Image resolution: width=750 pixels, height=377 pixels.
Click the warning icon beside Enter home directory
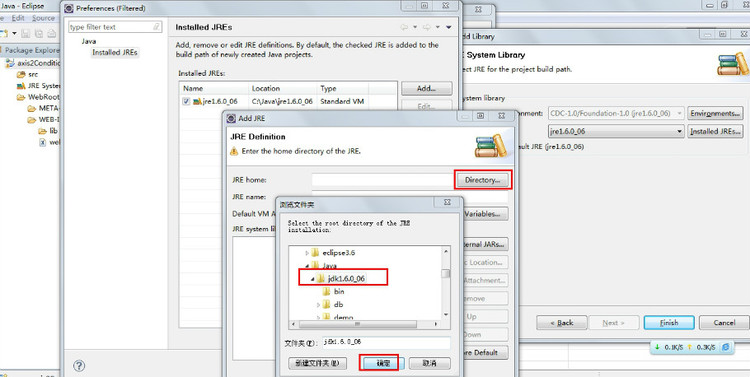(234, 151)
